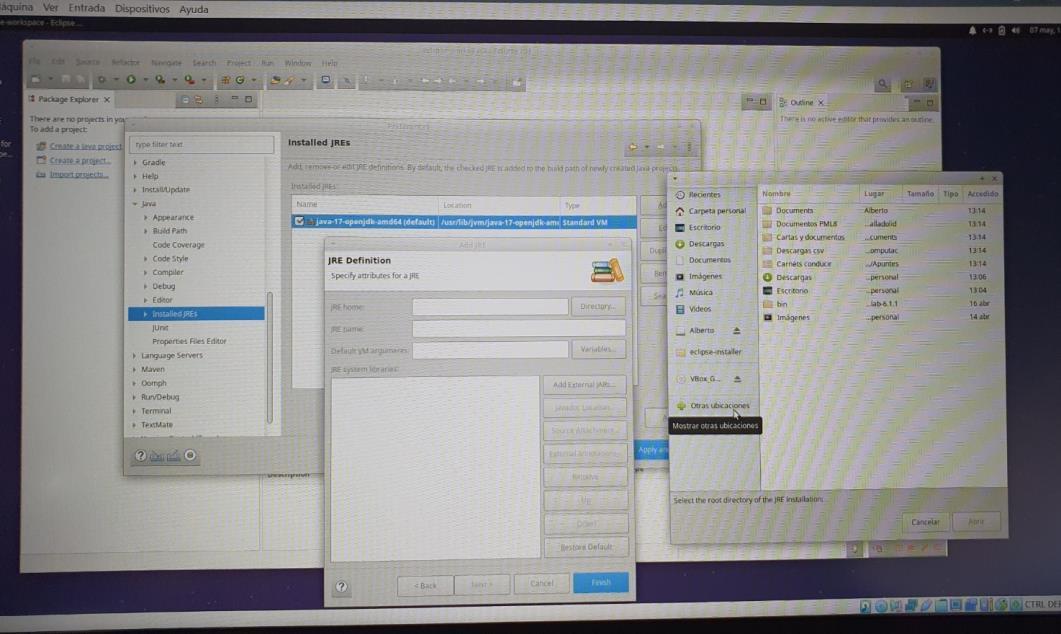Viewport: 1061px width, 634px height.
Task: Click Link with Editor in Package Explorer
Action: pos(199,99)
